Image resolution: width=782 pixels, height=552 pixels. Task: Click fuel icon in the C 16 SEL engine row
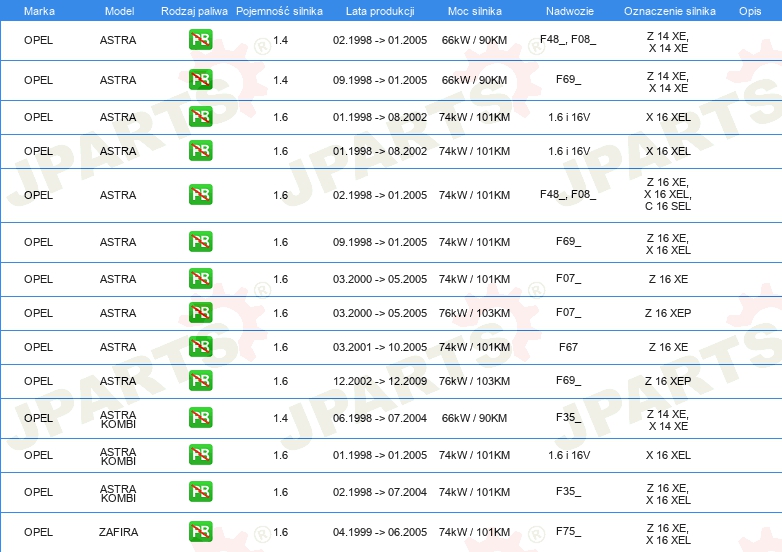coord(200,194)
